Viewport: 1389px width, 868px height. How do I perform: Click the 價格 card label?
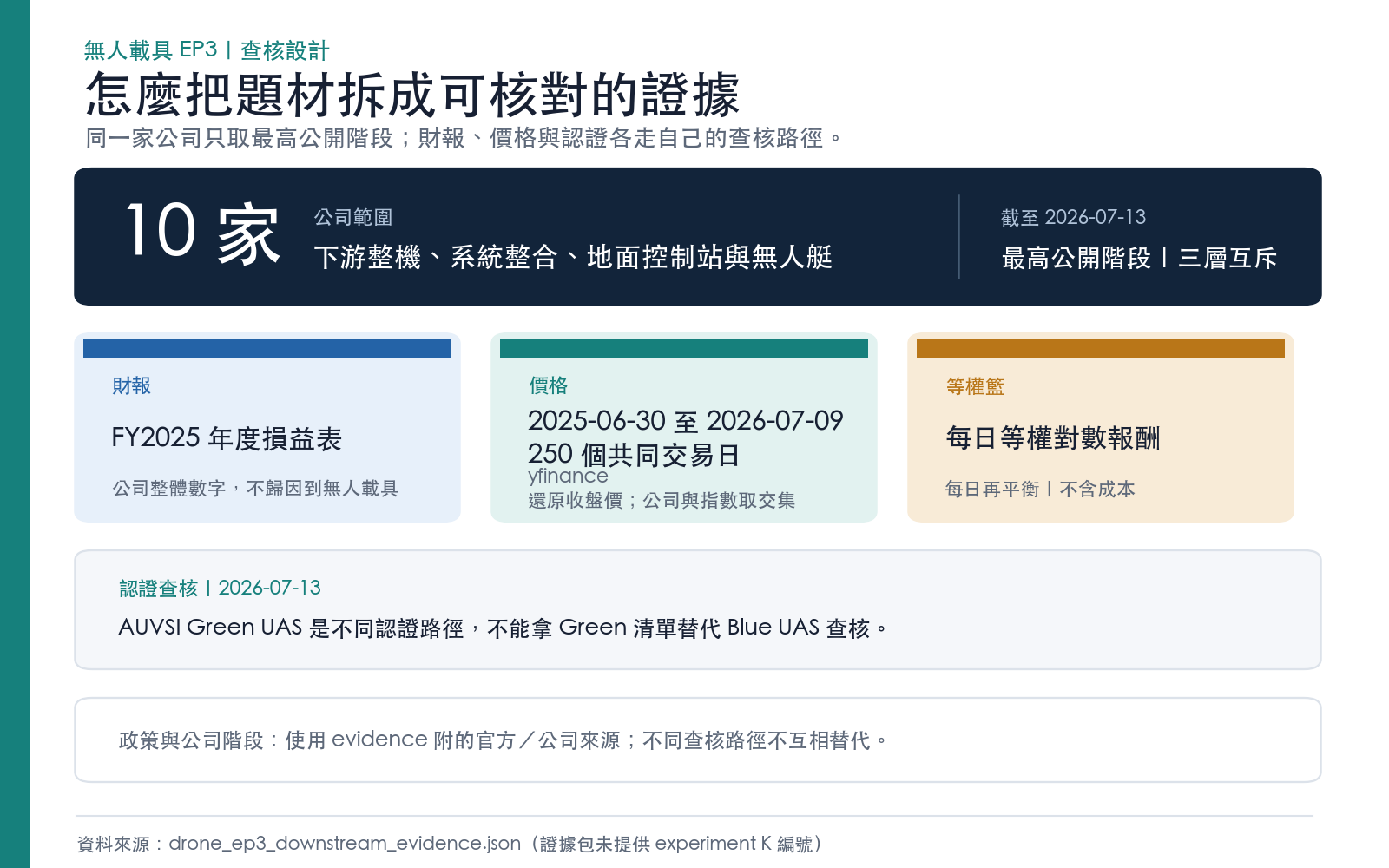pyautogui.click(x=549, y=385)
